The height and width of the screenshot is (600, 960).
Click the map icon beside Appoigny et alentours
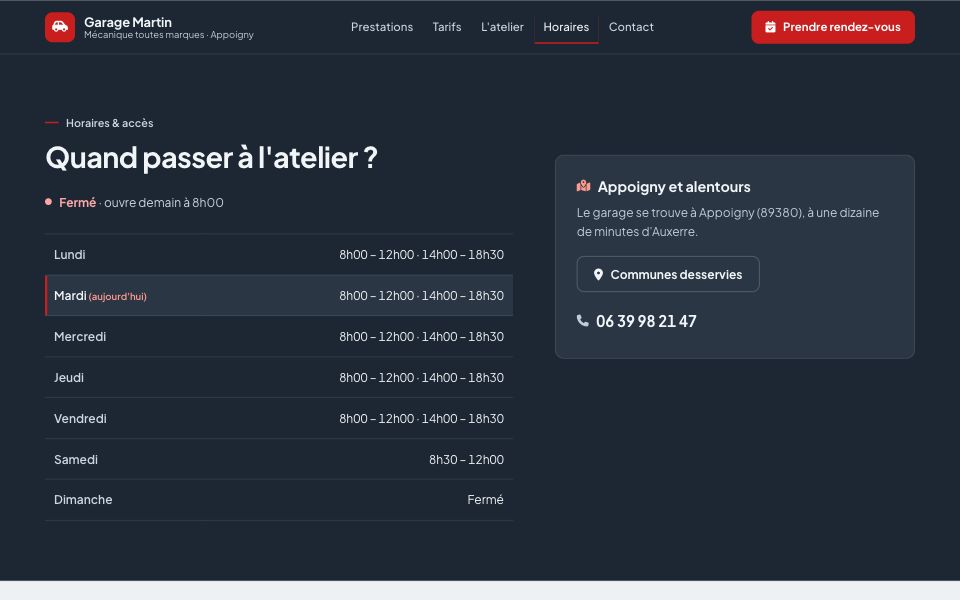(x=583, y=186)
